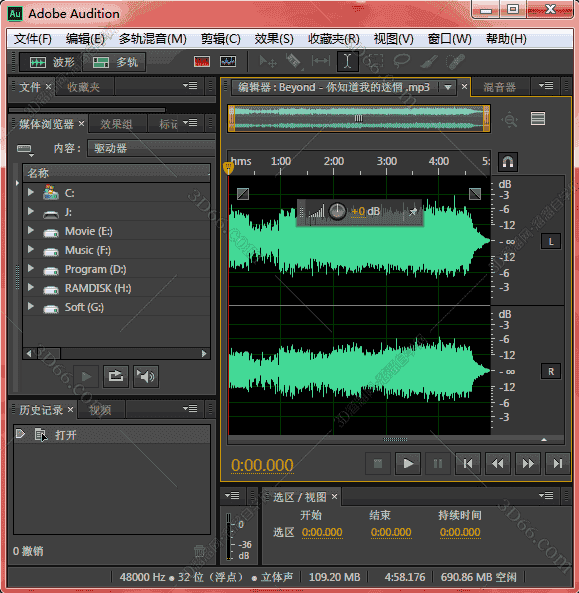
Task: Select the Slip tool
Action: [321, 61]
